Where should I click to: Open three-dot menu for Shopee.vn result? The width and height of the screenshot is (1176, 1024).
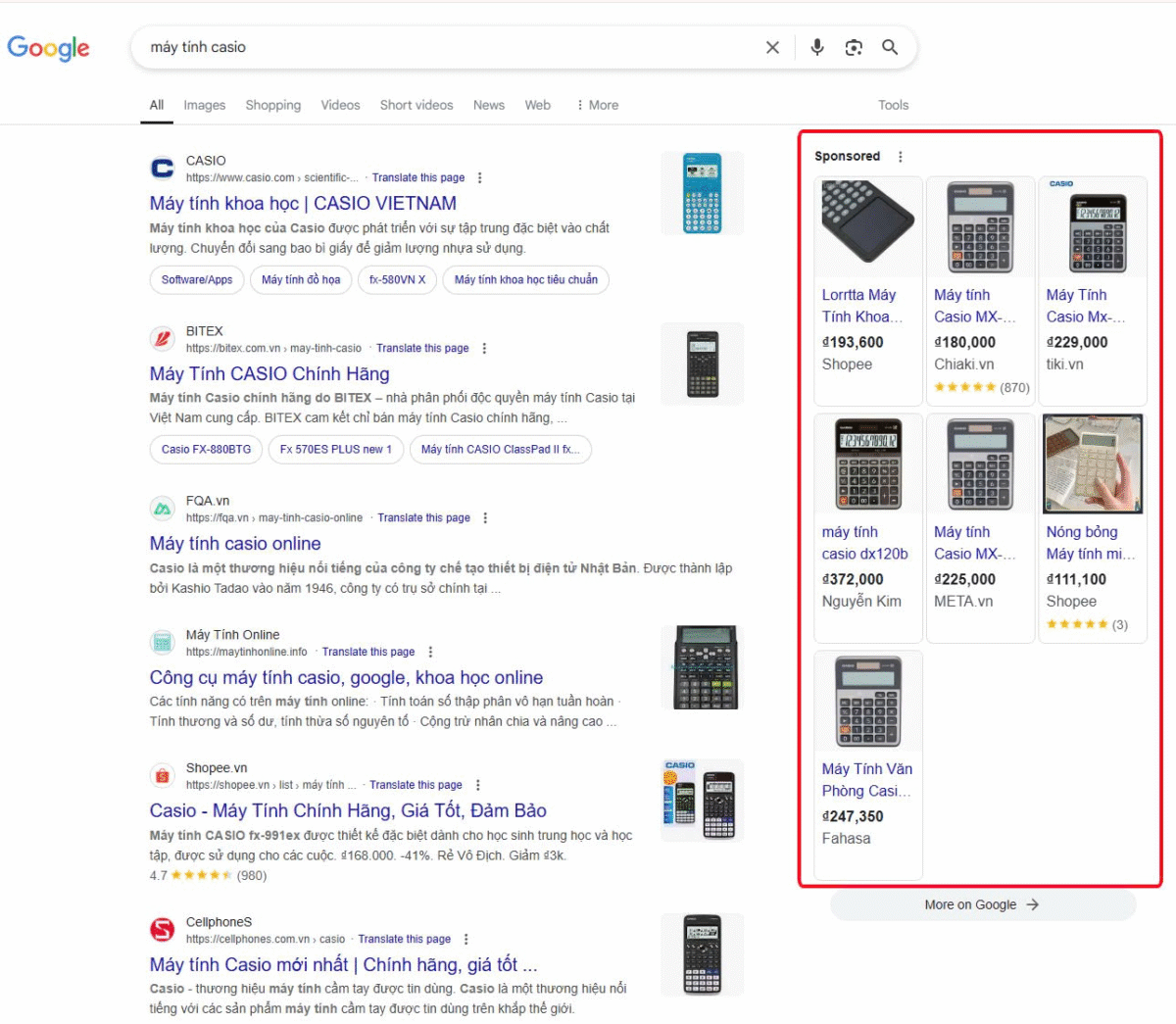coord(477,785)
